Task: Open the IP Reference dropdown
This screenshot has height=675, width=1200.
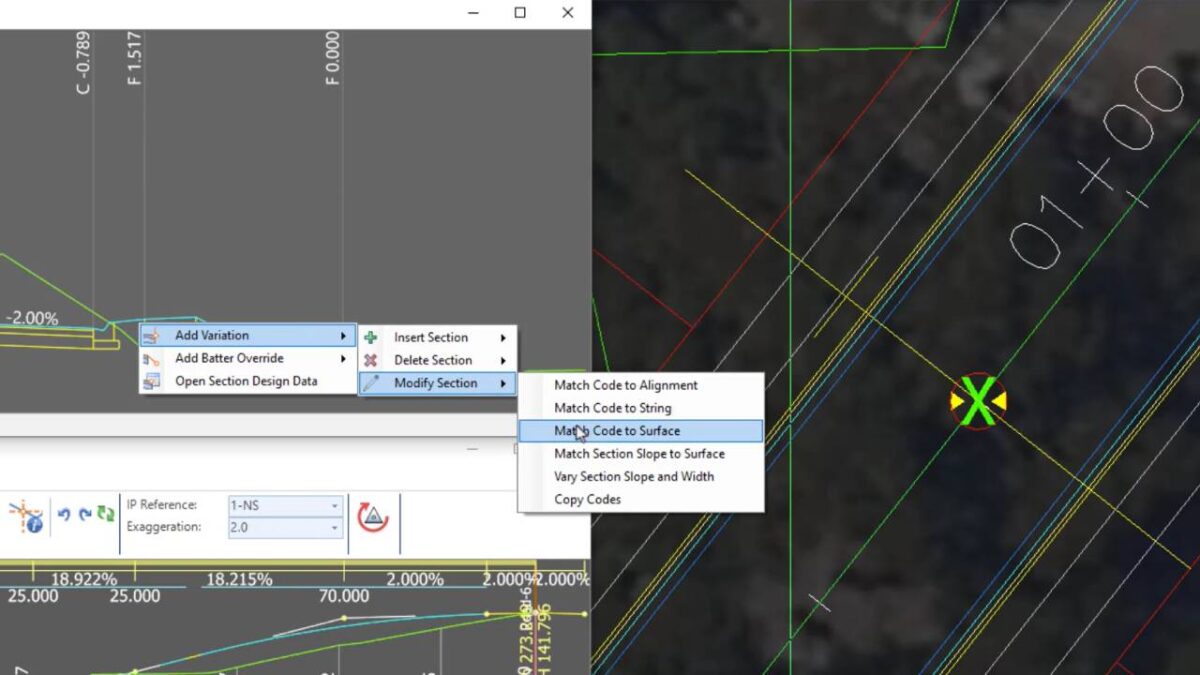Action: pos(334,504)
